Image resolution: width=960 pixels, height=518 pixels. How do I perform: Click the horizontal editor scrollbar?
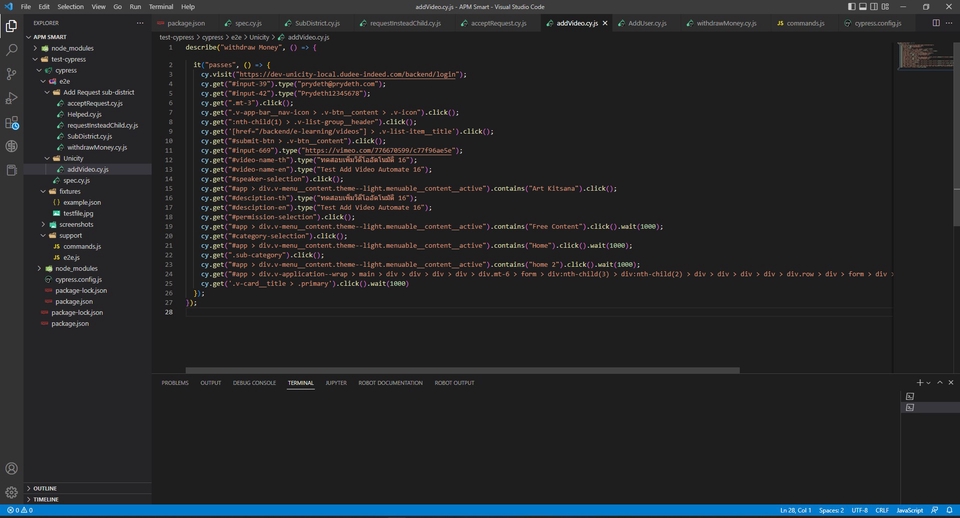pos(462,370)
